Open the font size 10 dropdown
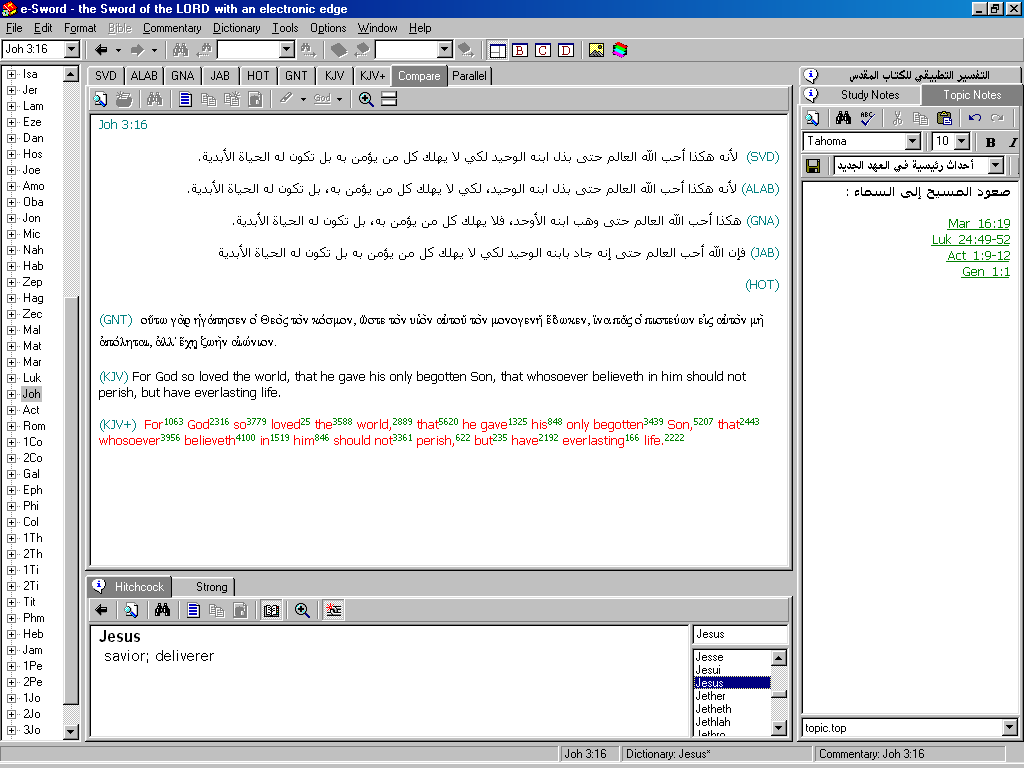 961,141
